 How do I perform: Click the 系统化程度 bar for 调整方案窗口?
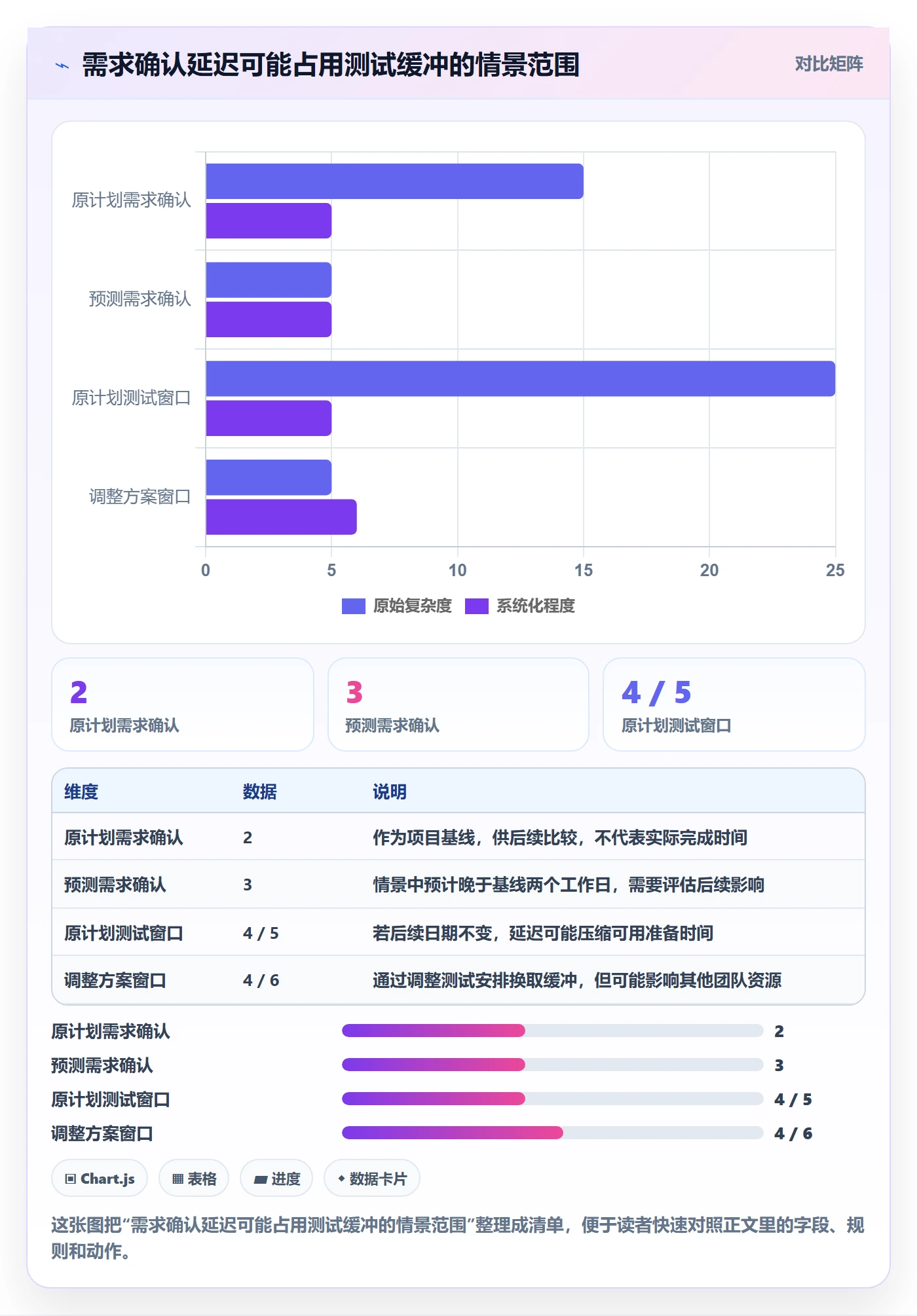(x=282, y=517)
